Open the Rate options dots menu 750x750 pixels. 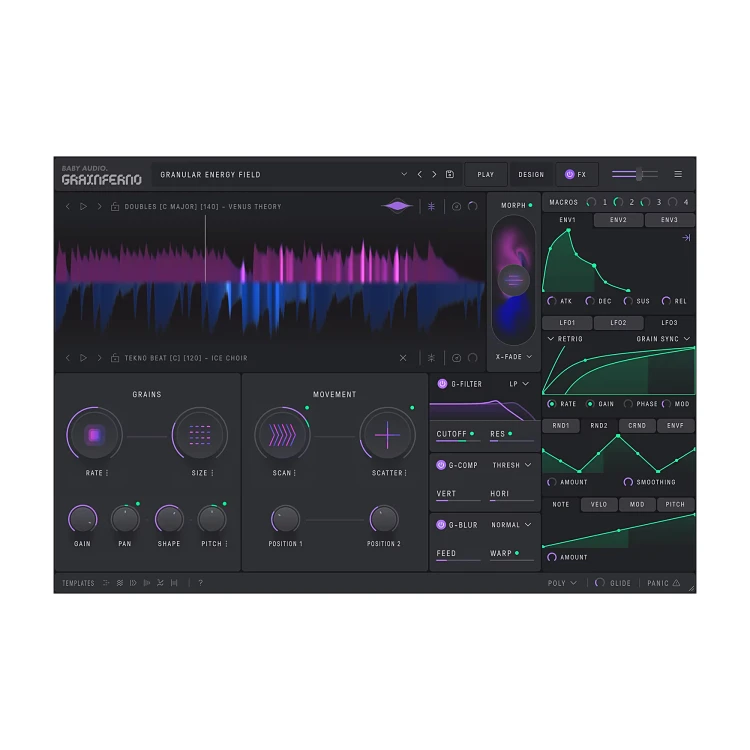[107, 473]
